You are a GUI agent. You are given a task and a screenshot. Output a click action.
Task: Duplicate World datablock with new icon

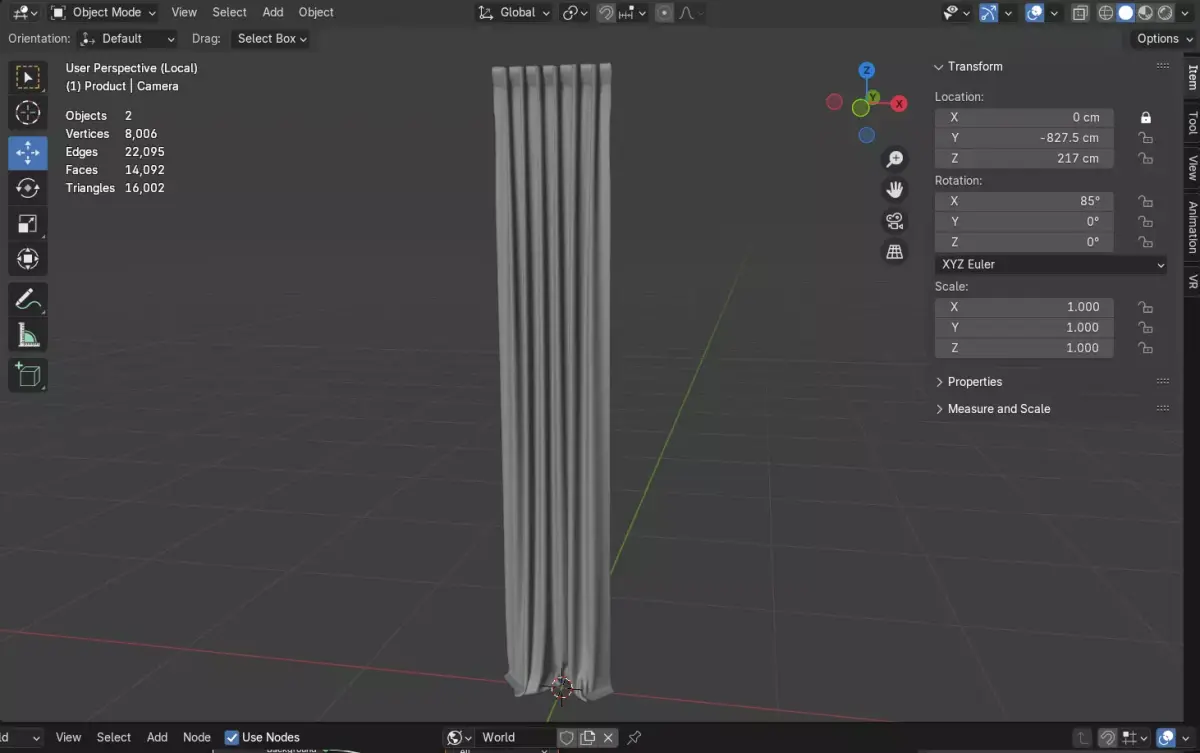(x=588, y=738)
